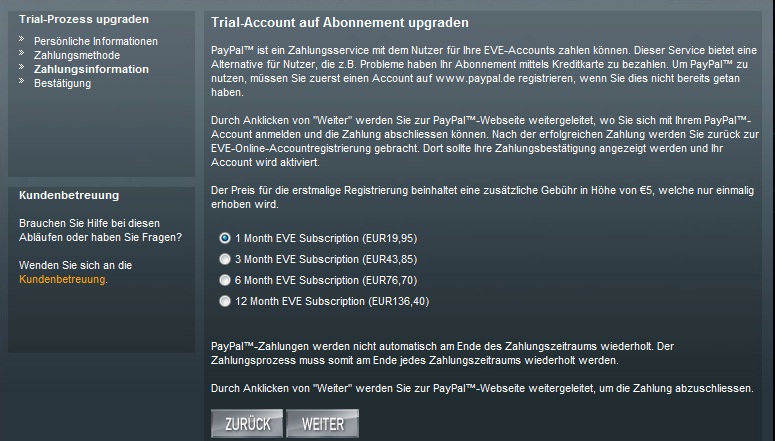
Task: Click the Zurück button
Action: click(x=247, y=424)
